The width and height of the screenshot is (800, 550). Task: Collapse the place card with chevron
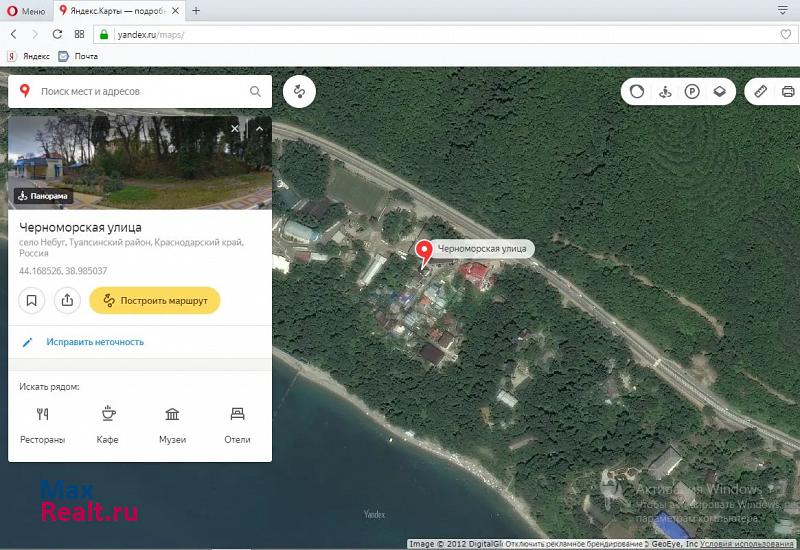(259, 129)
